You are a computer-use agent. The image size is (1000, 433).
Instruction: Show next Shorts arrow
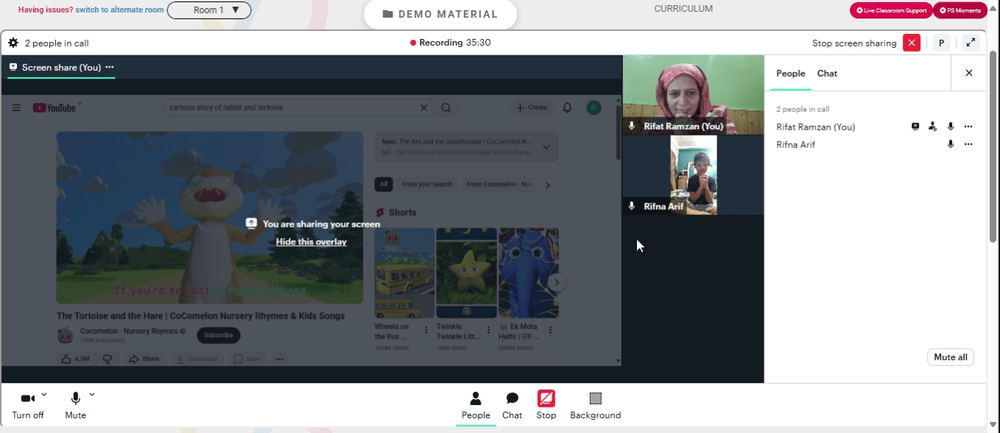pyautogui.click(x=557, y=283)
